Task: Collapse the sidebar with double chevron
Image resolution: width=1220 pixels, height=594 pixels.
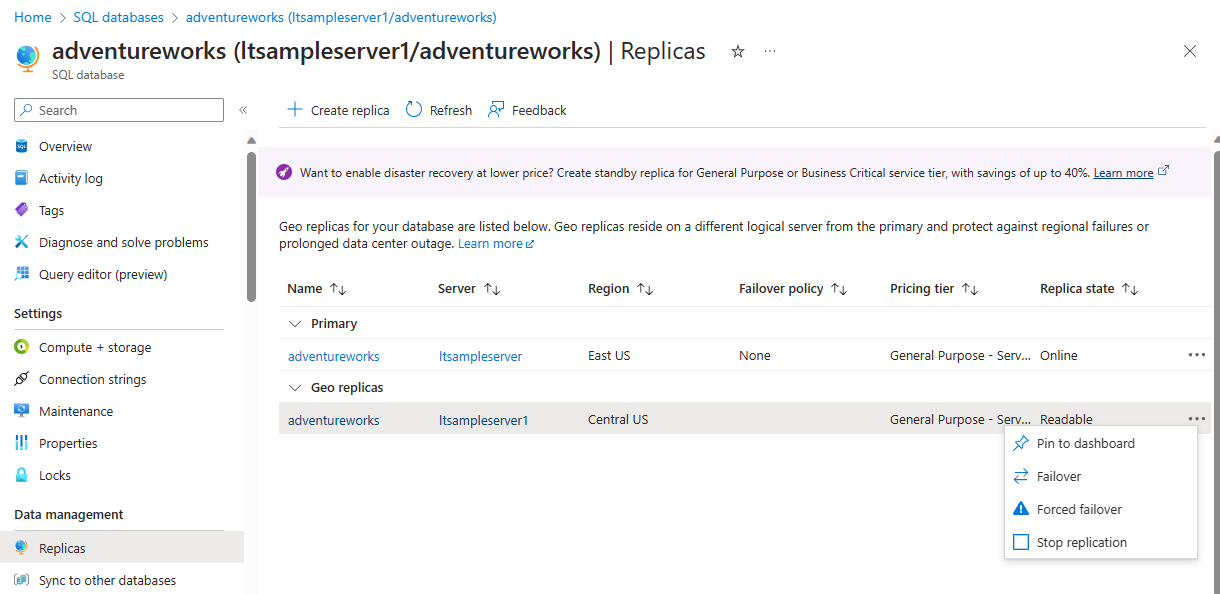Action: pos(243,110)
